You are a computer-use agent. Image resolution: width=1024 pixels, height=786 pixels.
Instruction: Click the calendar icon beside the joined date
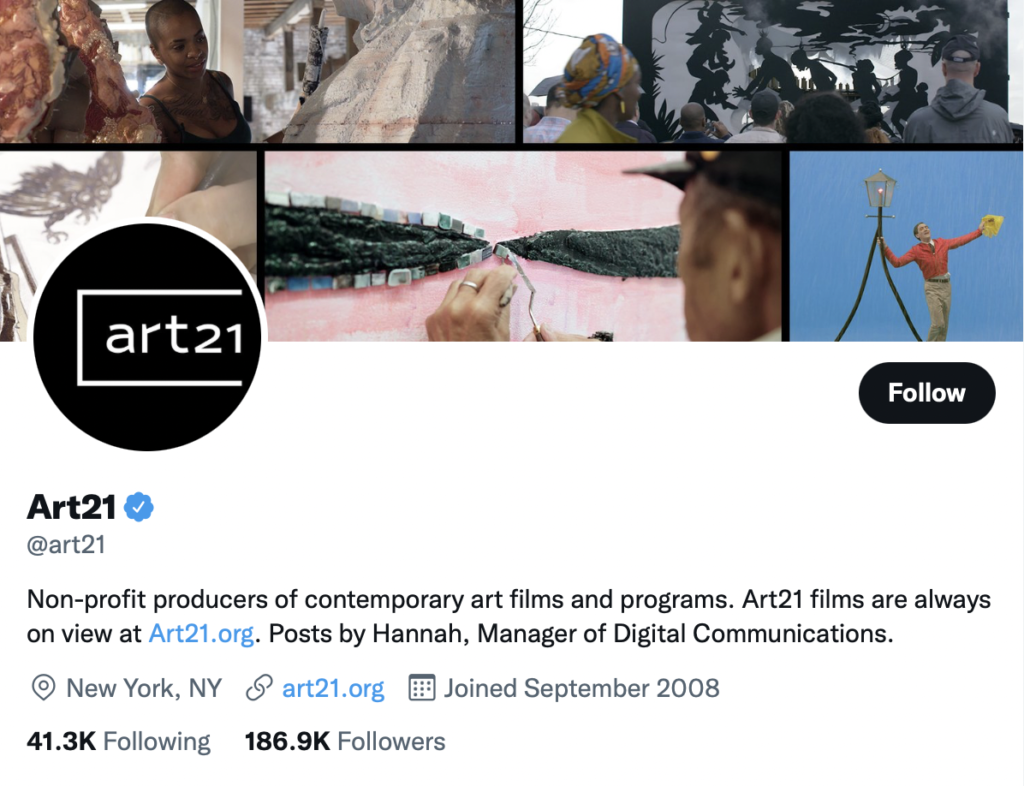click(x=422, y=688)
